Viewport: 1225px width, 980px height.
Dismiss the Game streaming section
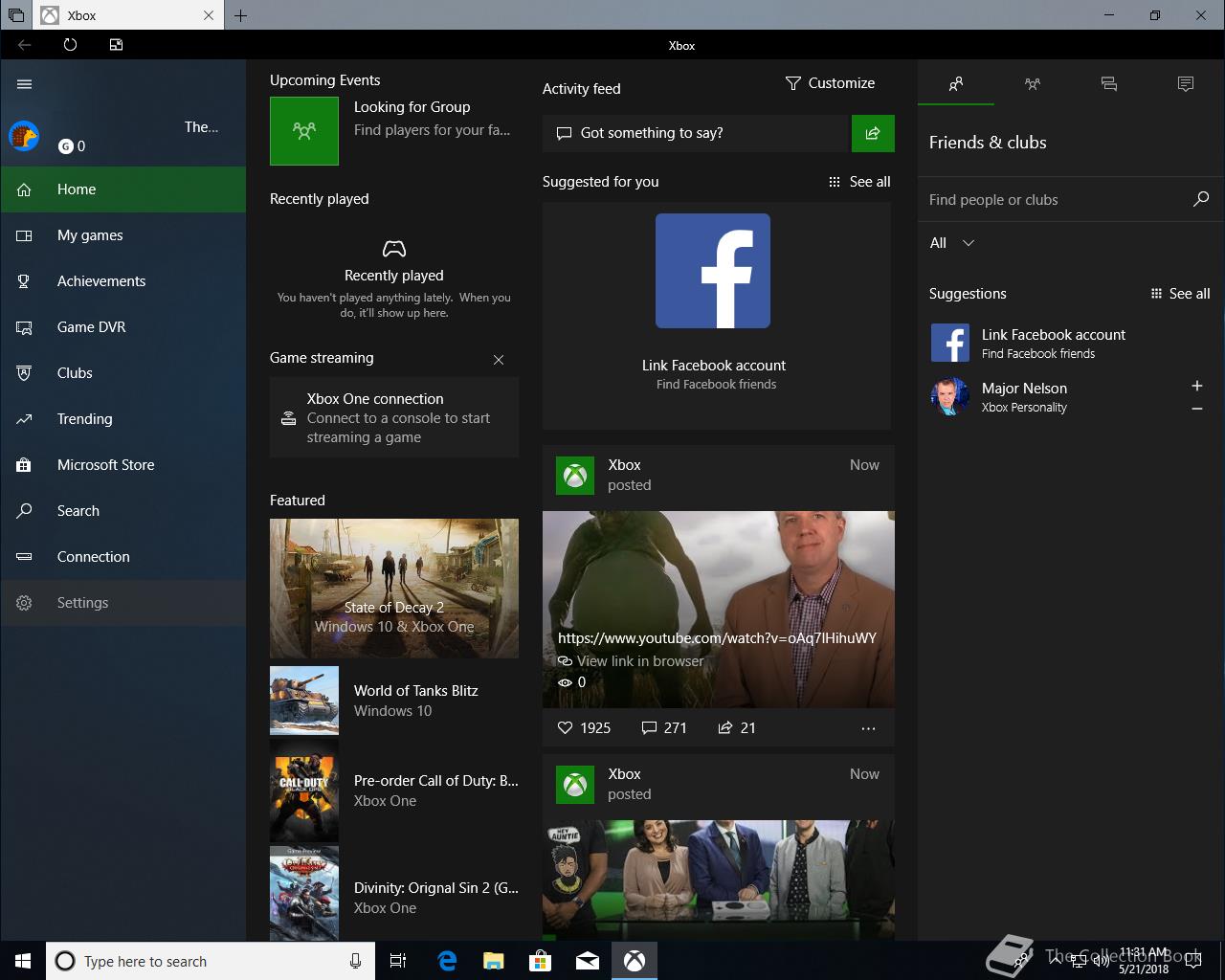click(499, 360)
